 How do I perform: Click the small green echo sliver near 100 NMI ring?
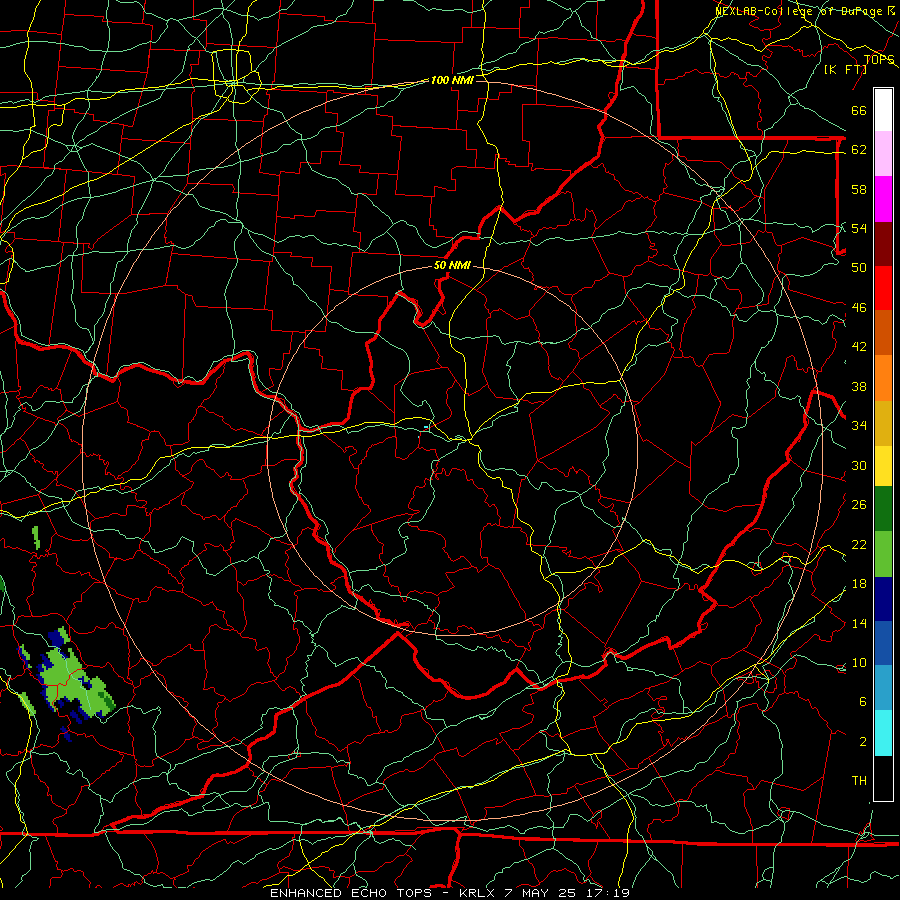[x=36, y=538]
